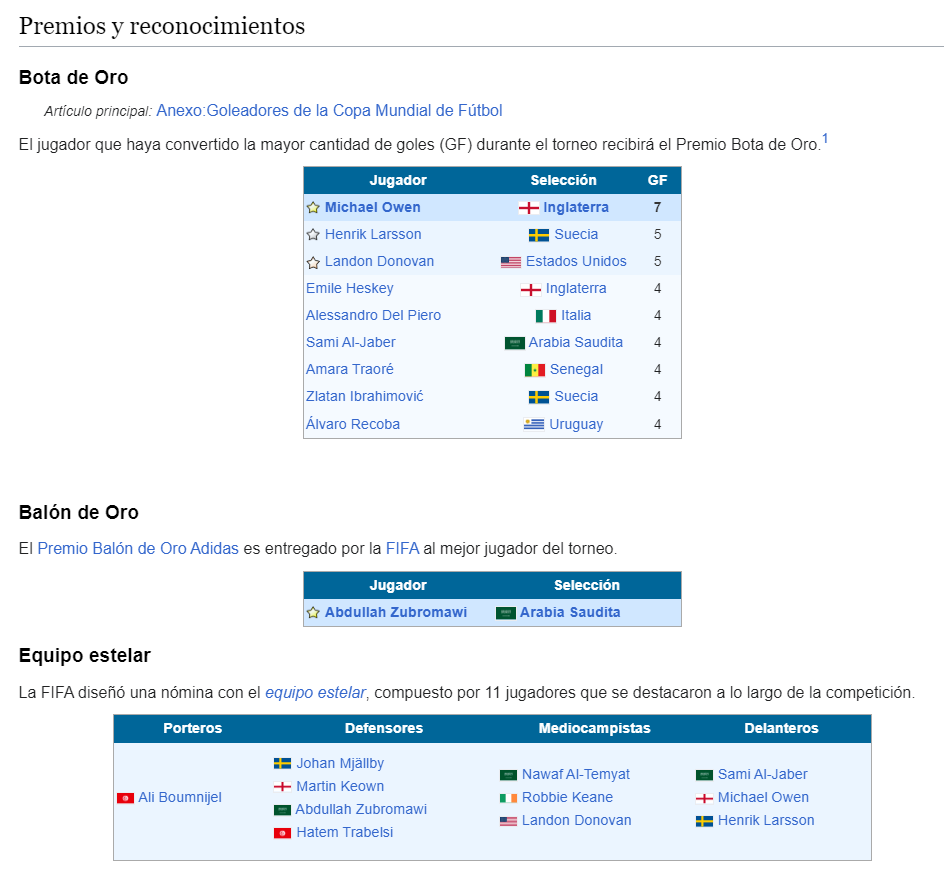The height and width of the screenshot is (871, 944).
Task: Open Emile Heskey player link
Action: coord(350,288)
